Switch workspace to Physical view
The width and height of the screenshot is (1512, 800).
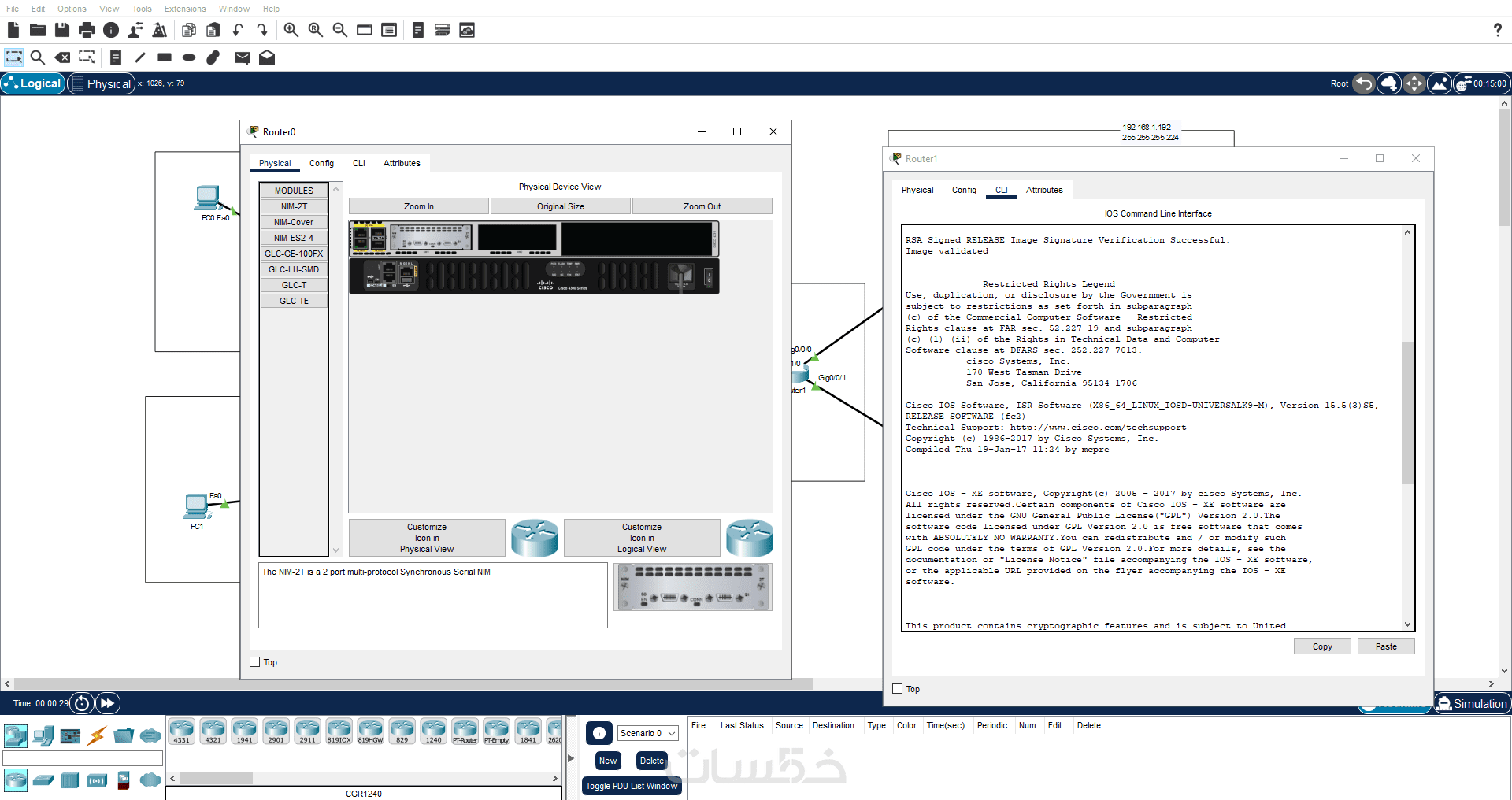point(102,83)
